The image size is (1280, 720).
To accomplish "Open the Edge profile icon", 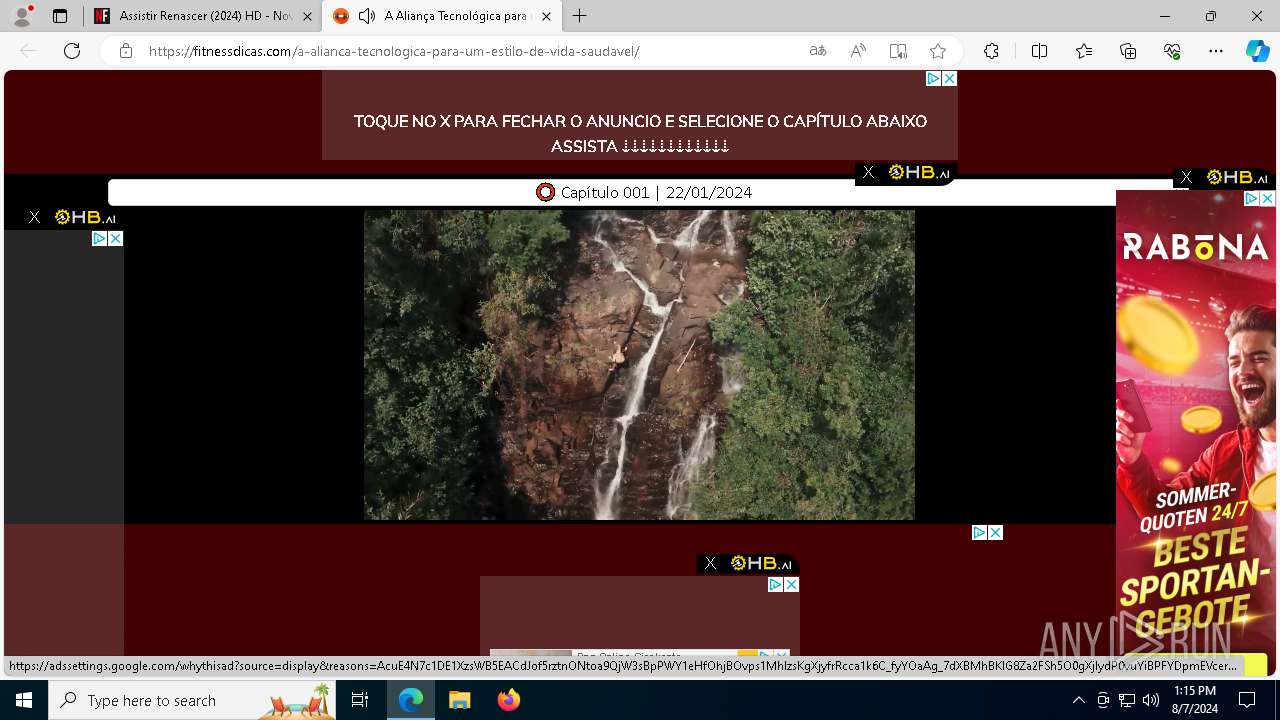I will [x=21, y=16].
